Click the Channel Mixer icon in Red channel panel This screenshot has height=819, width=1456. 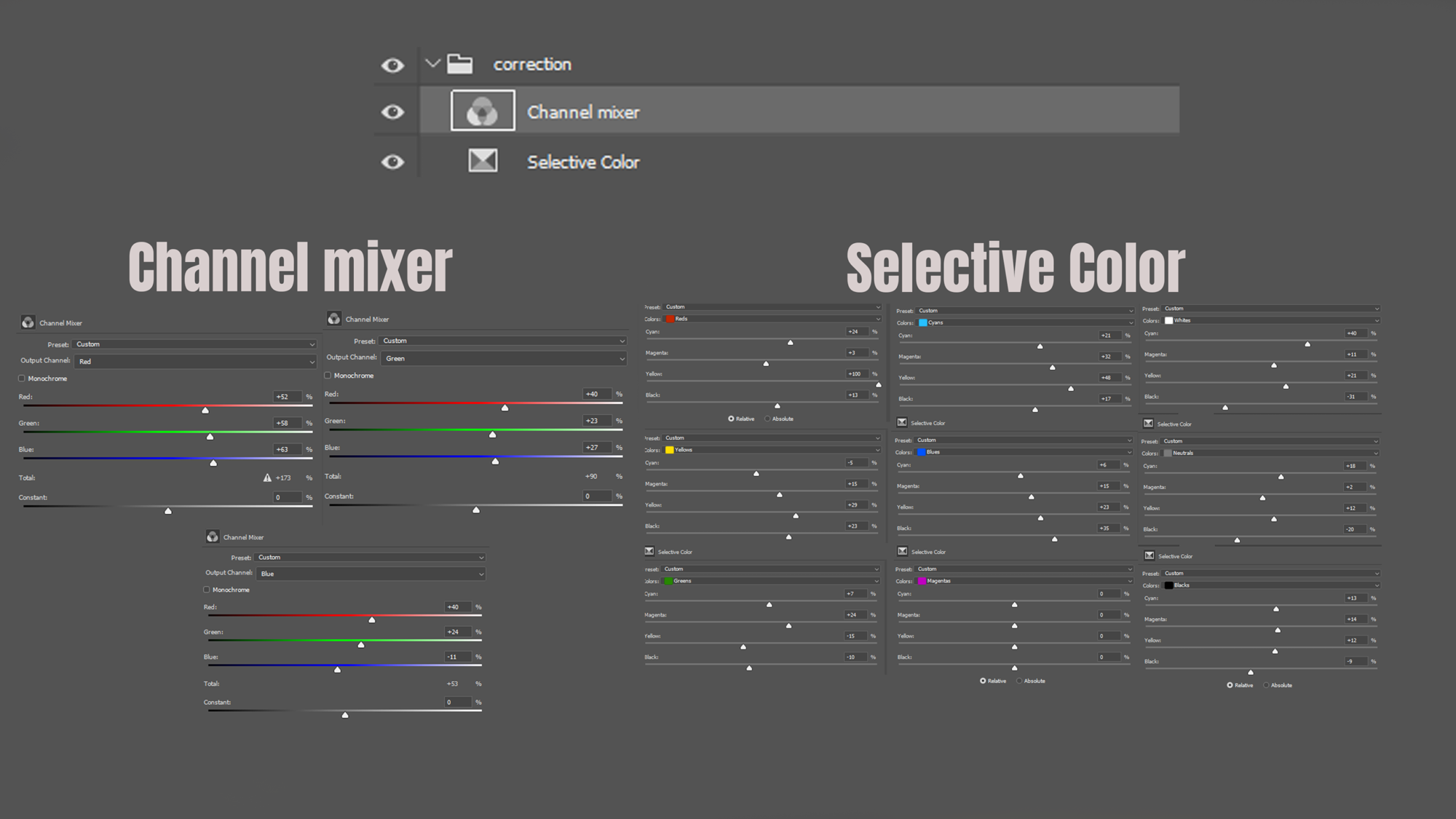pyautogui.click(x=28, y=322)
